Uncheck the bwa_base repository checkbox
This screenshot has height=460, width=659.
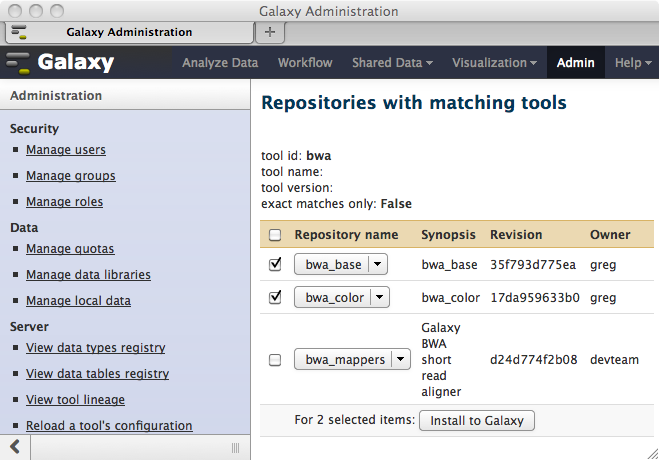tap(275, 264)
